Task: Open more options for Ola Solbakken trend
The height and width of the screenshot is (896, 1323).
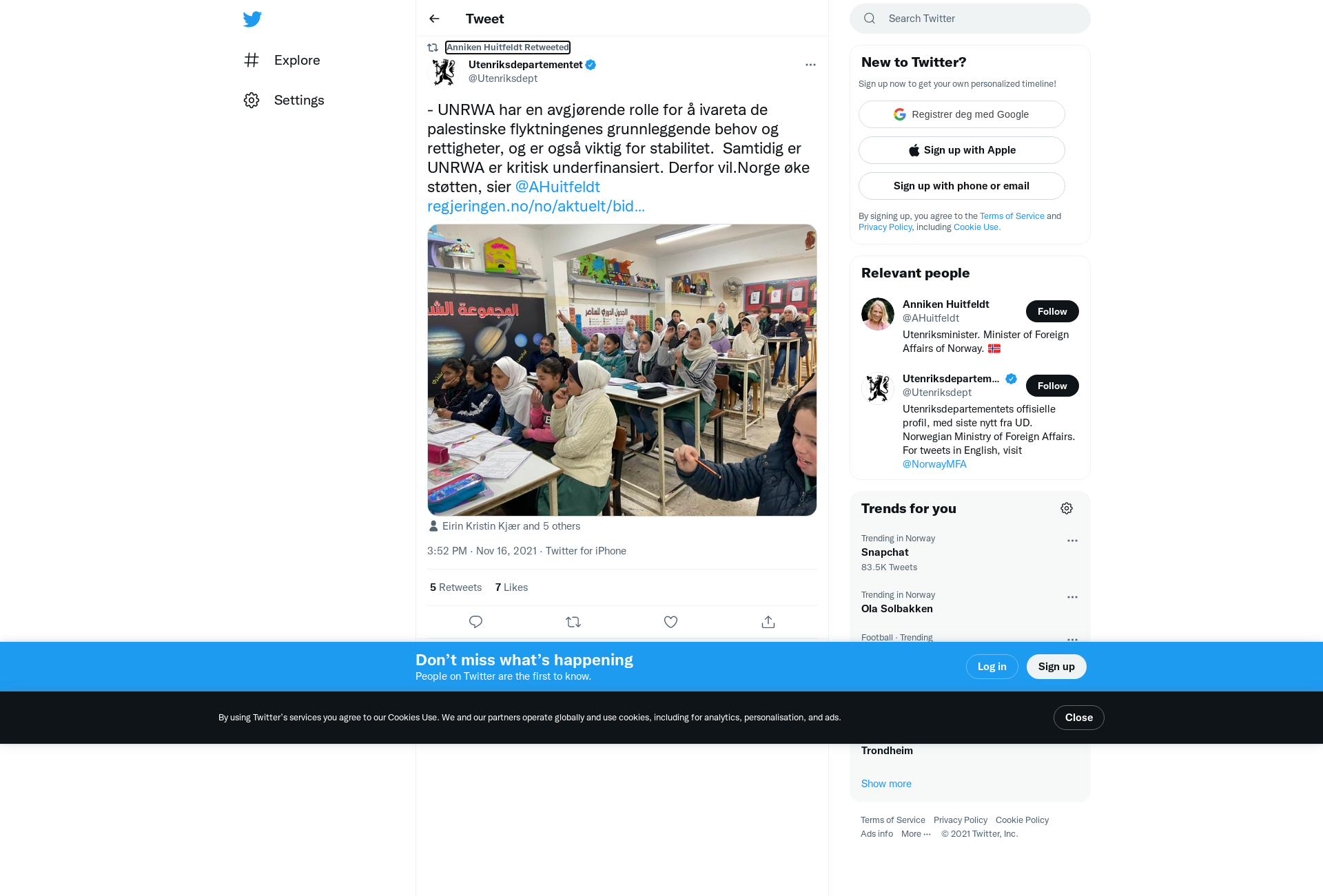Action: coord(1072,597)
